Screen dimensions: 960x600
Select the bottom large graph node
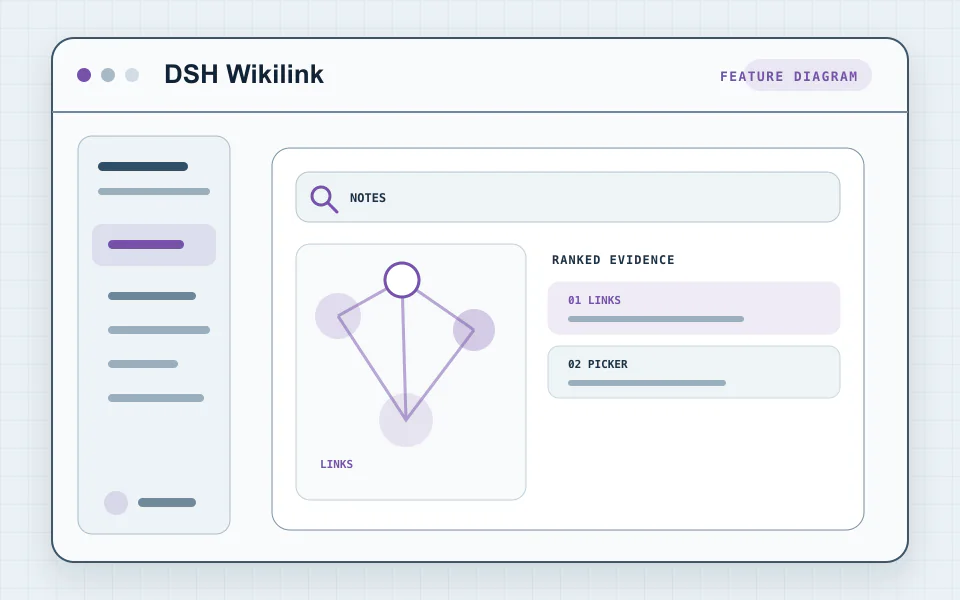coord(406,420)
